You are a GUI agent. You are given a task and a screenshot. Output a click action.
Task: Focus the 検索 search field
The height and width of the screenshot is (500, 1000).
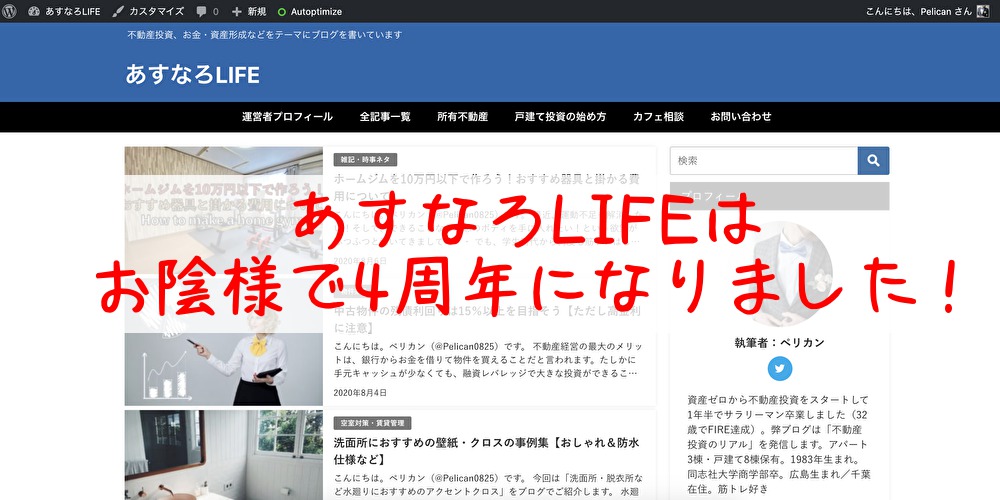point(763,161)
